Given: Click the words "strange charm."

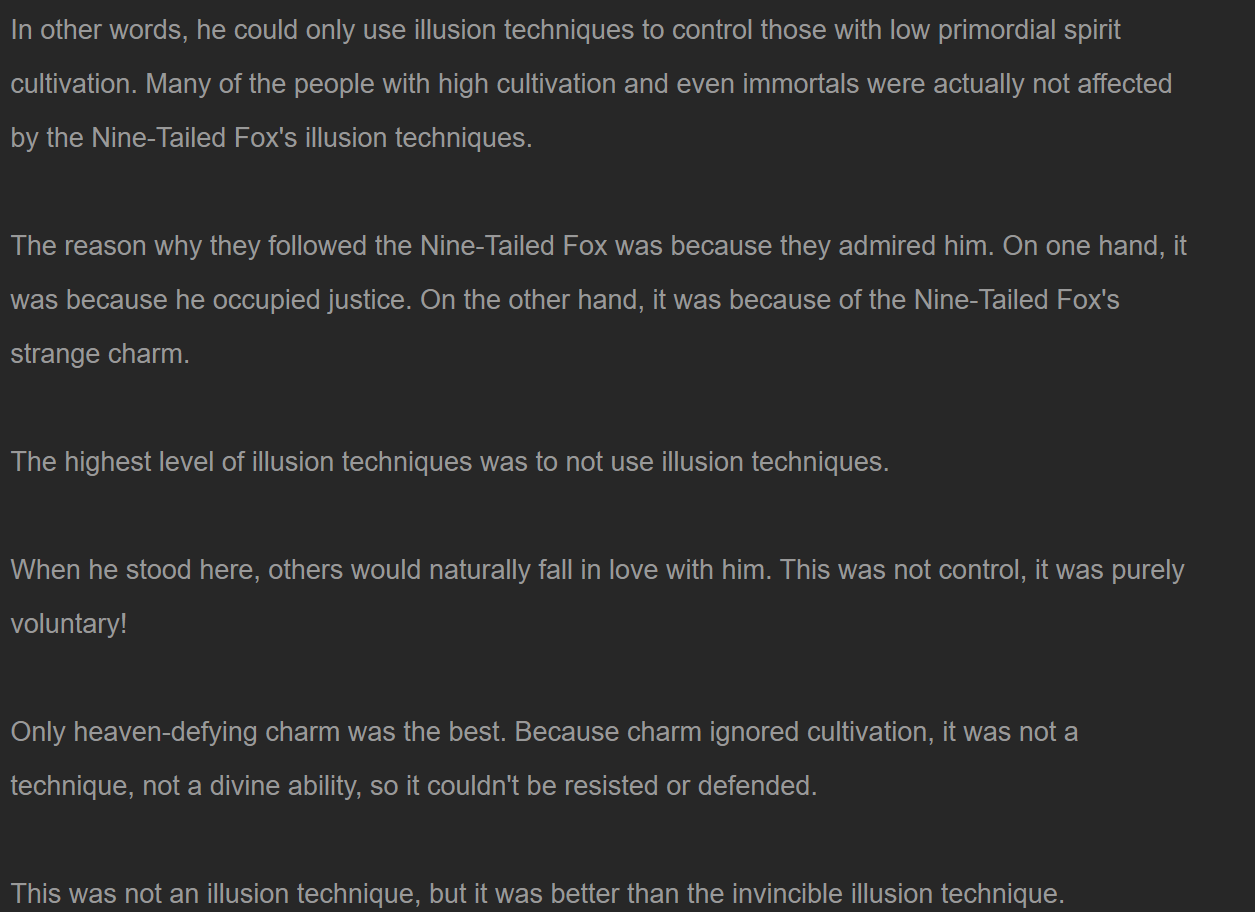Looking at the screenshot, I should pyautogui.click(x=100, y=354).
